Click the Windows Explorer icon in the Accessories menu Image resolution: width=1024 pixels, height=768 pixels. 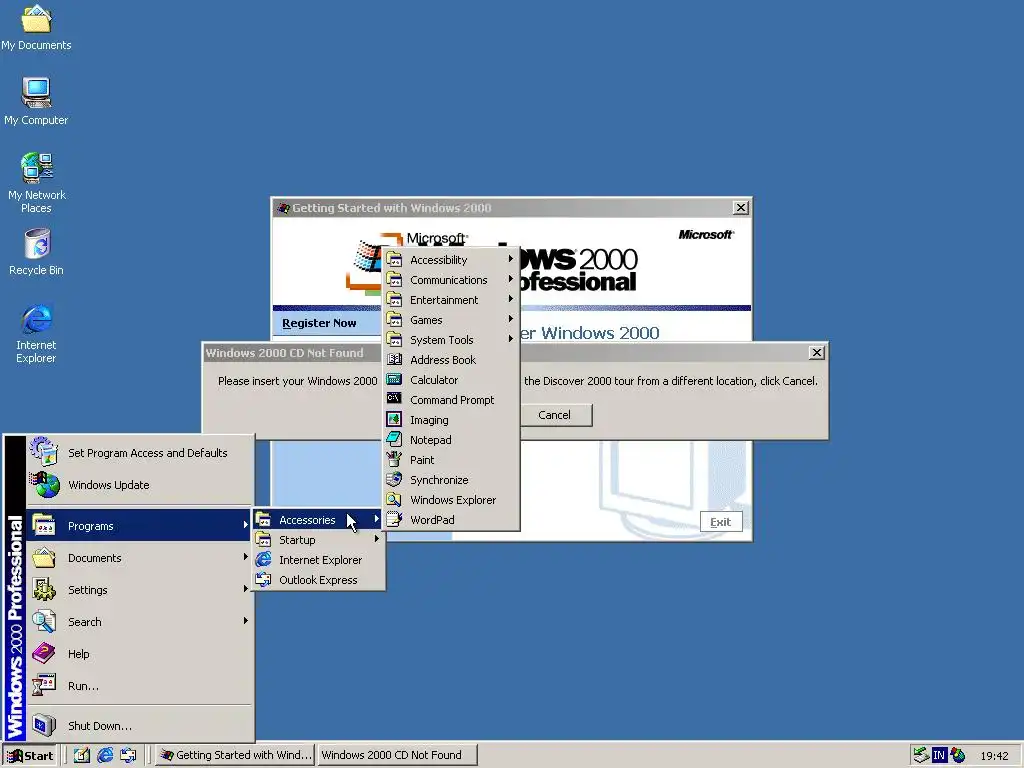pos(394,500)
